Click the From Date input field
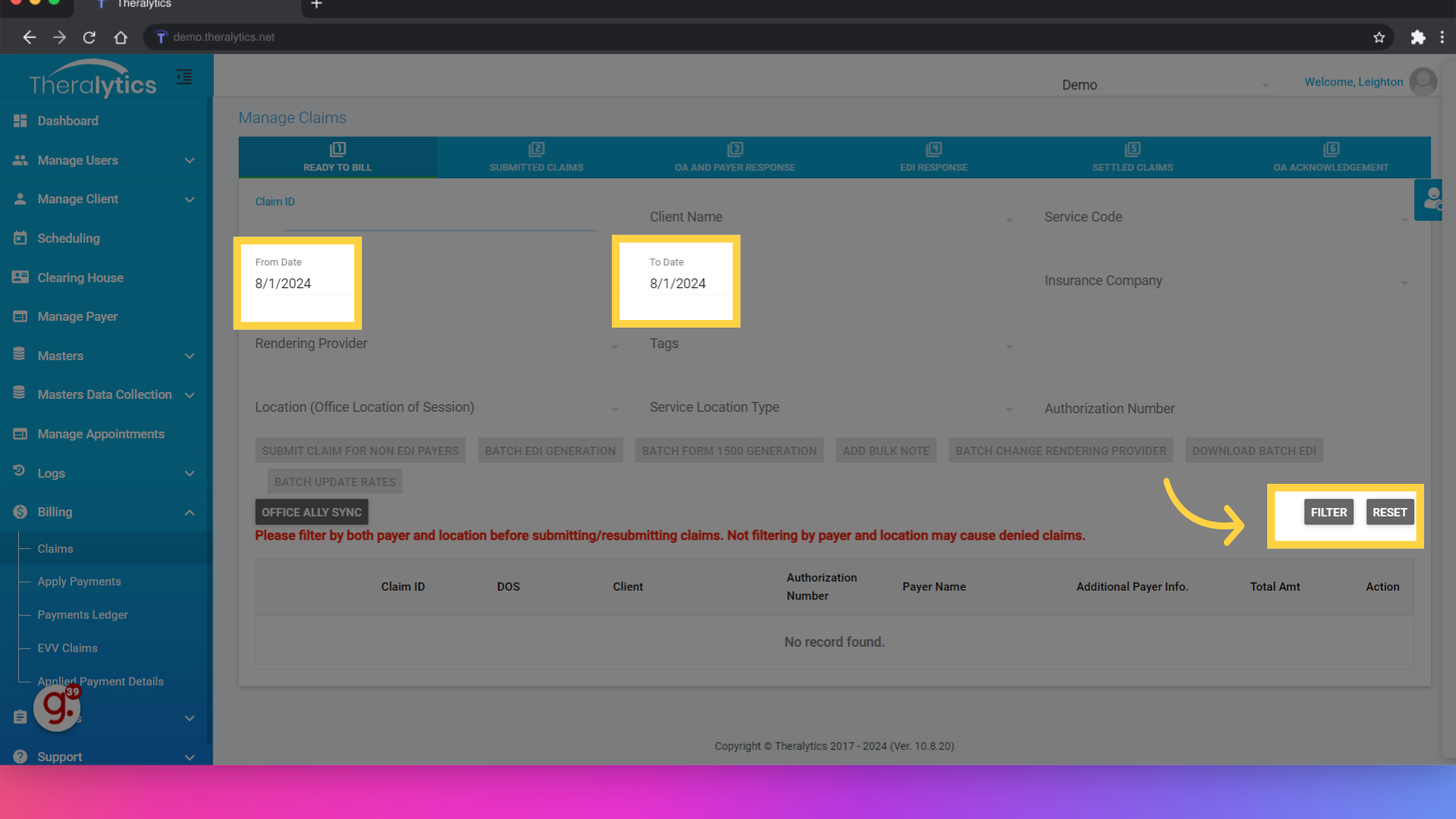 click(297, 283)
